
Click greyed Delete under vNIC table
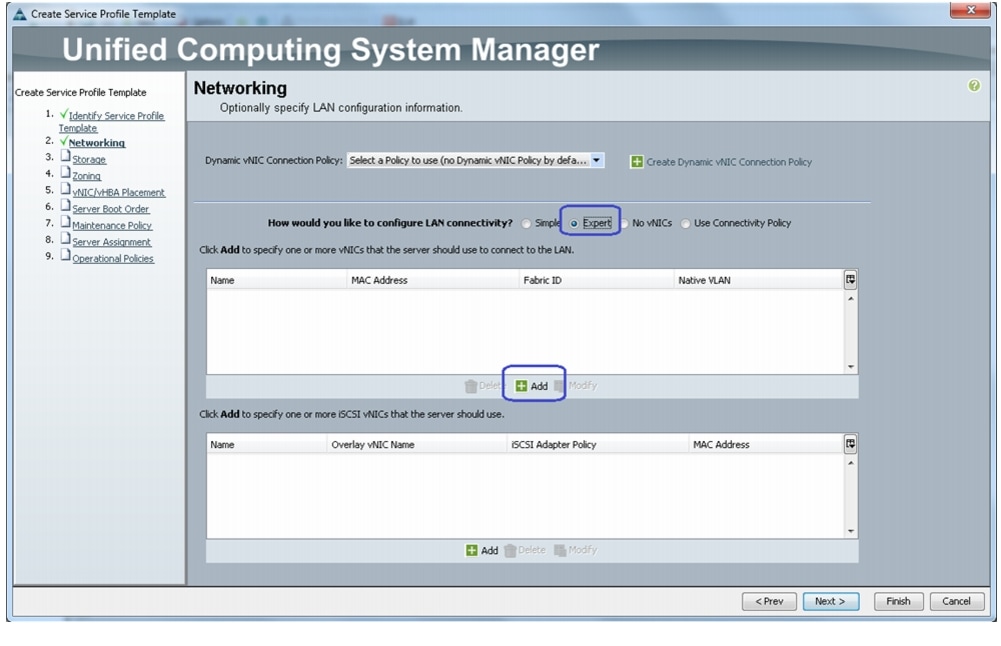483,386
